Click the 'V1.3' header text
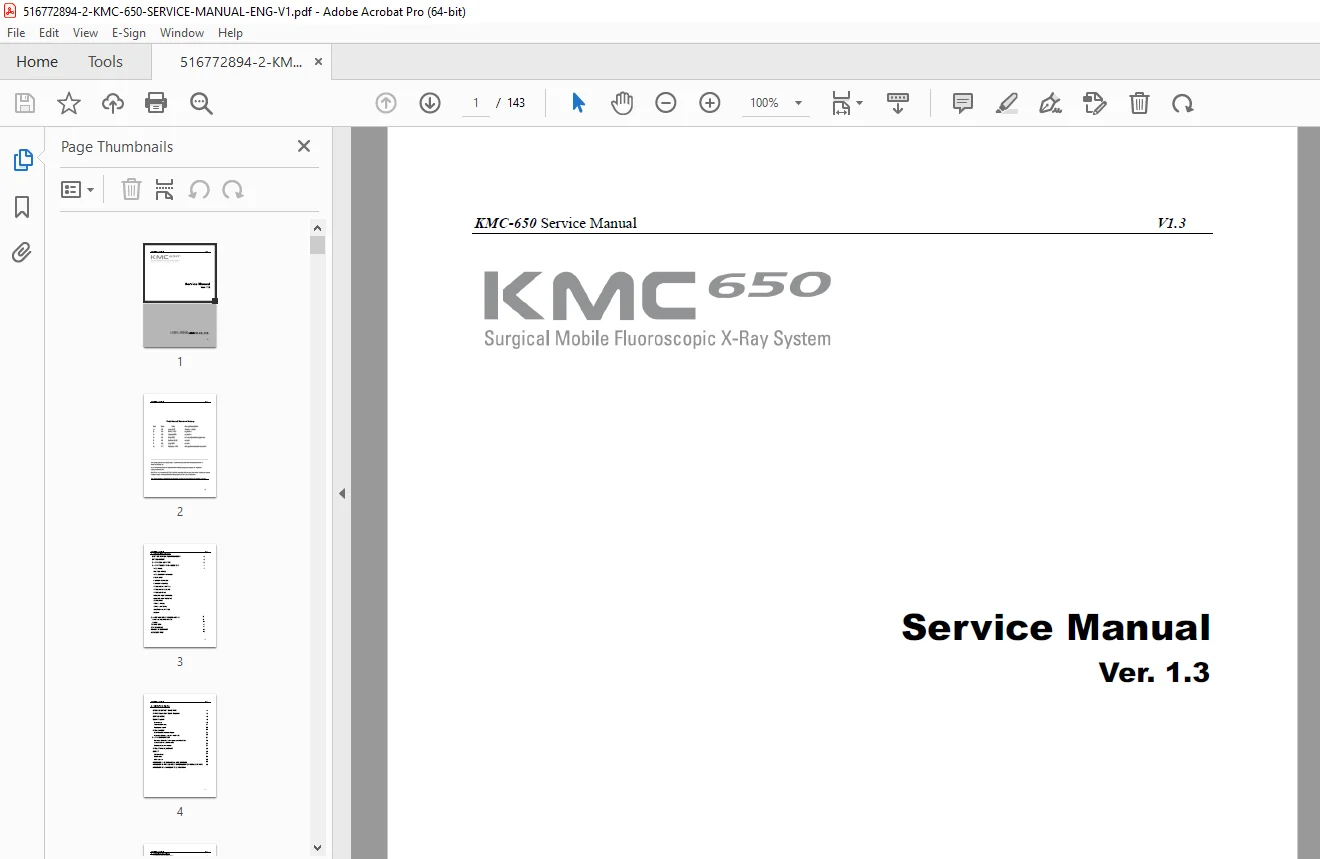The image size is (1320, 859). [1171, 223]
